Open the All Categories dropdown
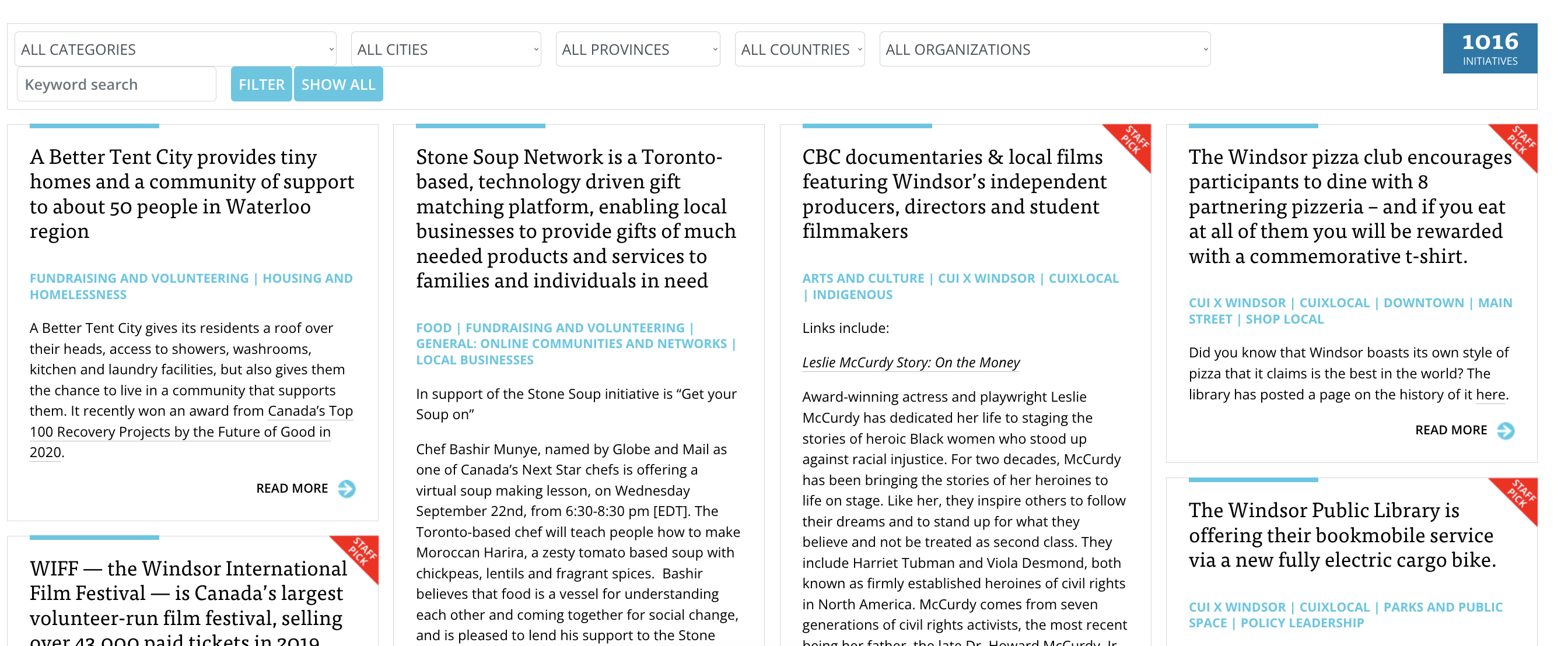The image size is (1568, 646). tap(176, 50)
